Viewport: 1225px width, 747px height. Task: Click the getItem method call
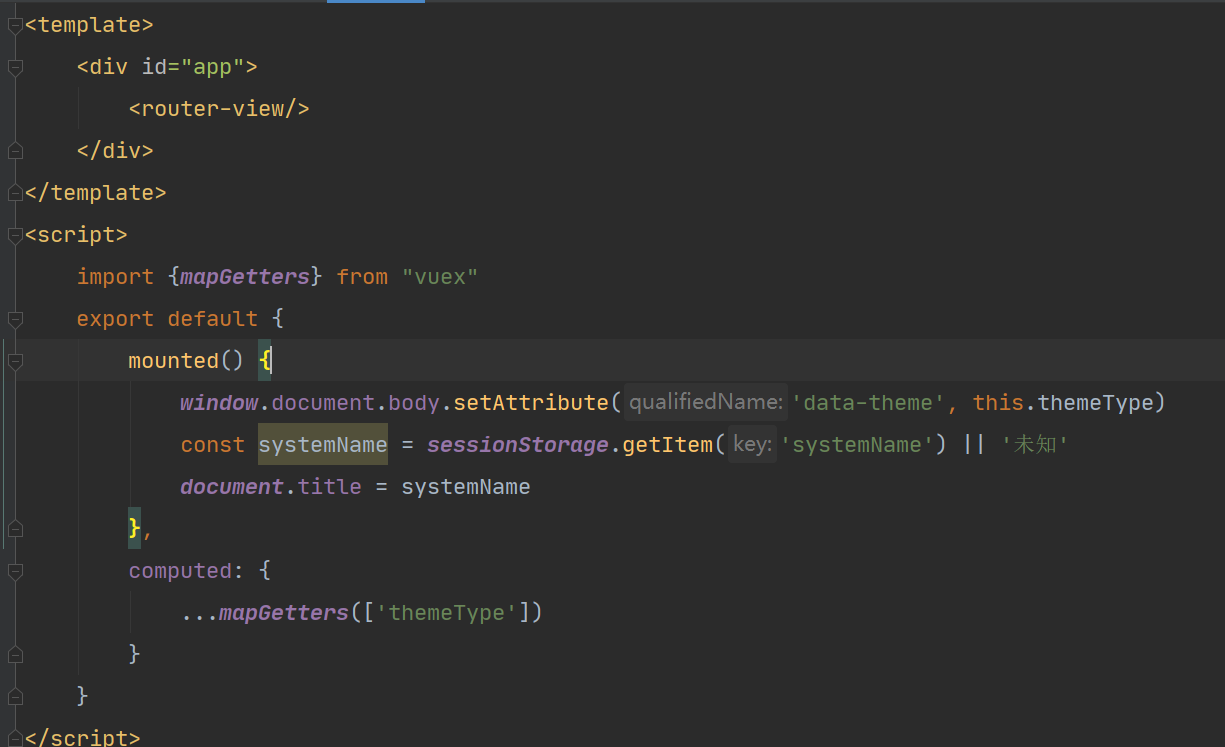coord(668,445)
